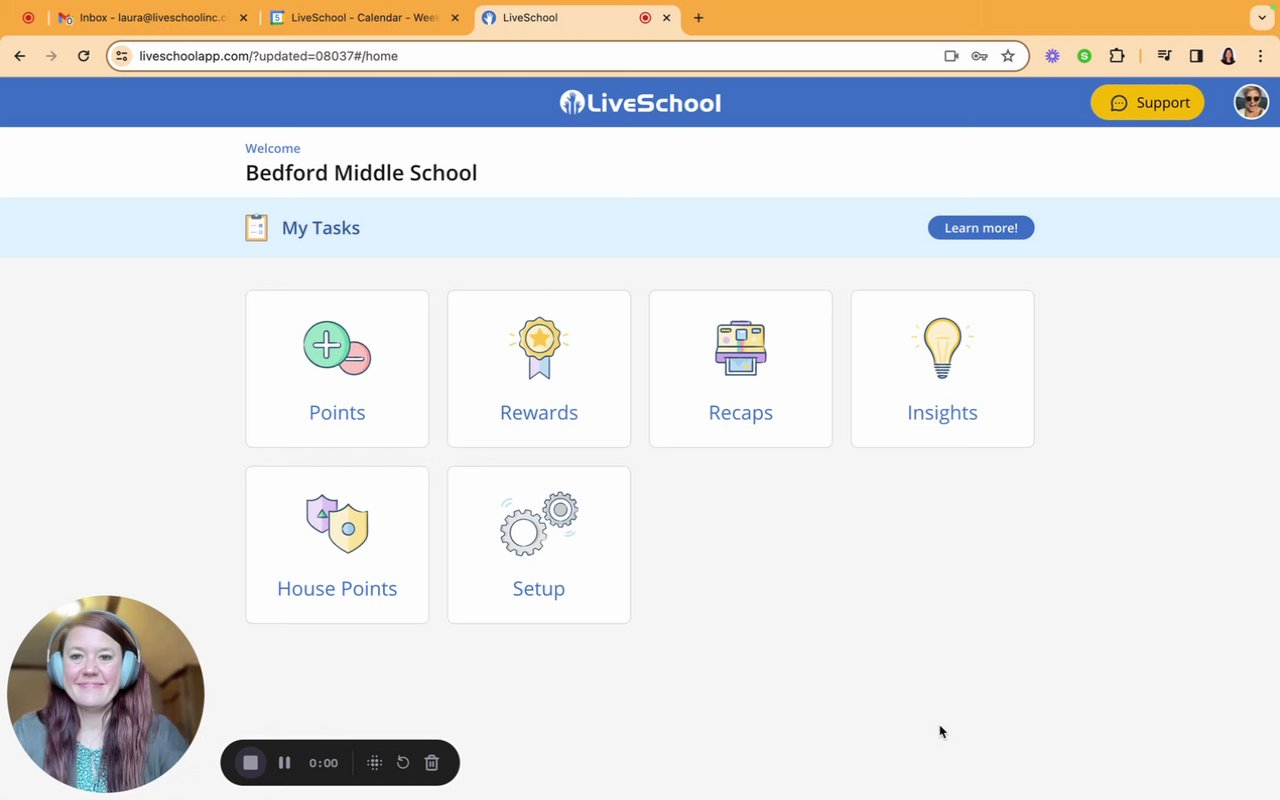The image size is (1280, 800).
Task: Click the My Tasks clipboard icon
Action: pyautogui.click(x=257, y=228)
